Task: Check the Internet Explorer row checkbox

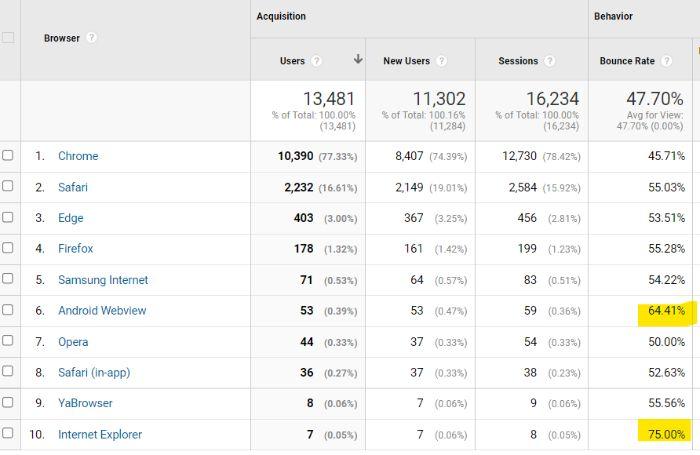Action: coord(8,433)
